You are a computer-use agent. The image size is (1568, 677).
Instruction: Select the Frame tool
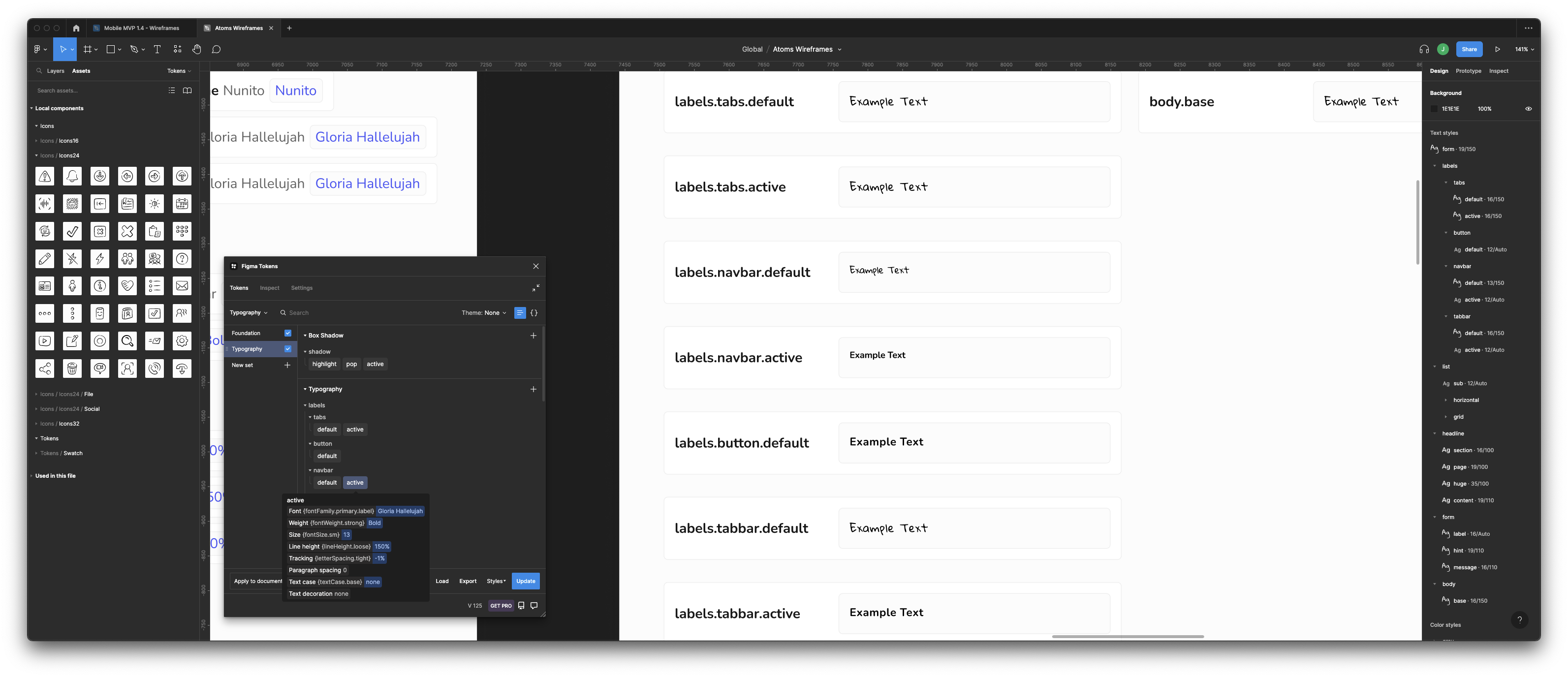[x=88, y=49]
